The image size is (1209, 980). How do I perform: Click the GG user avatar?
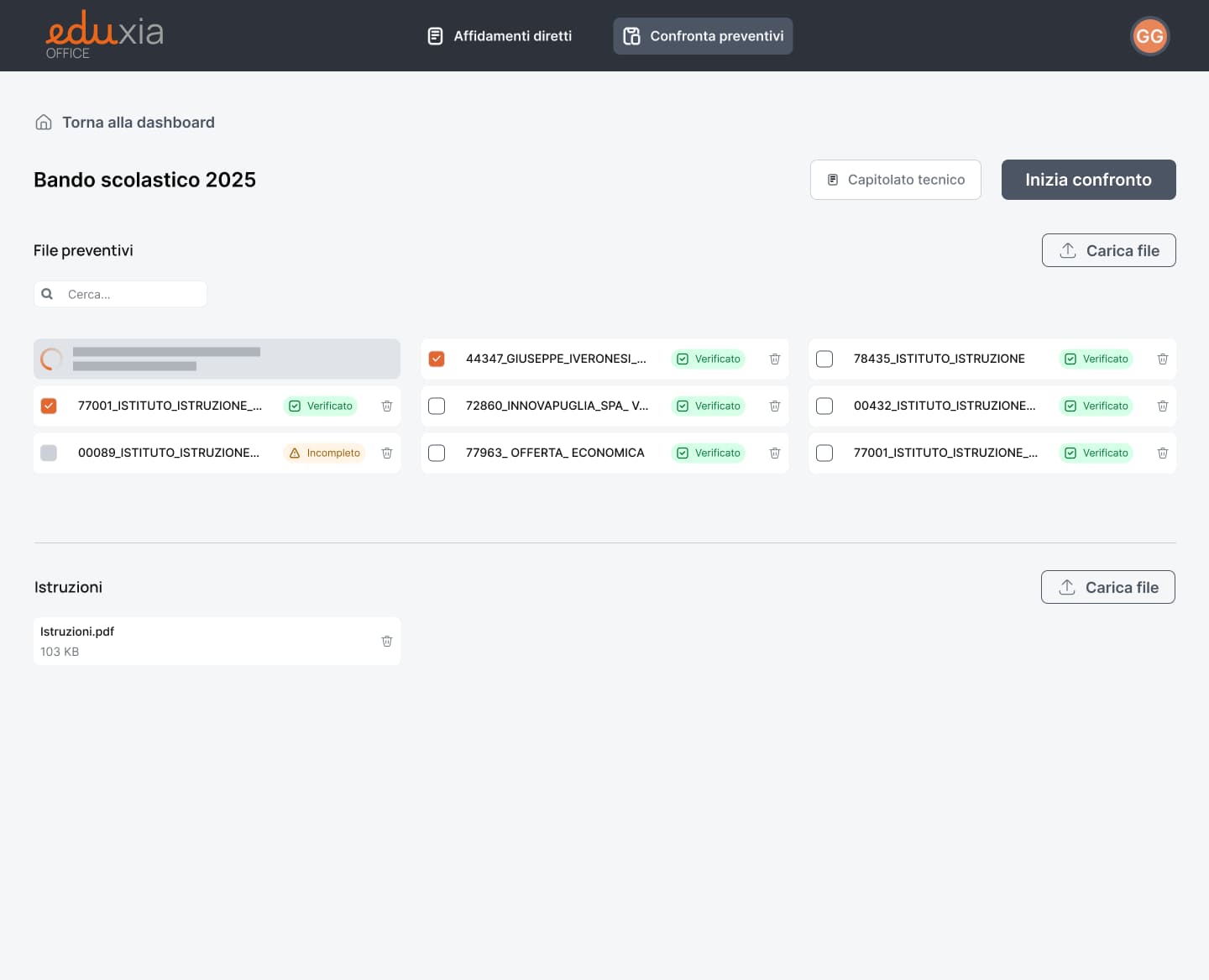(1149, 36)
